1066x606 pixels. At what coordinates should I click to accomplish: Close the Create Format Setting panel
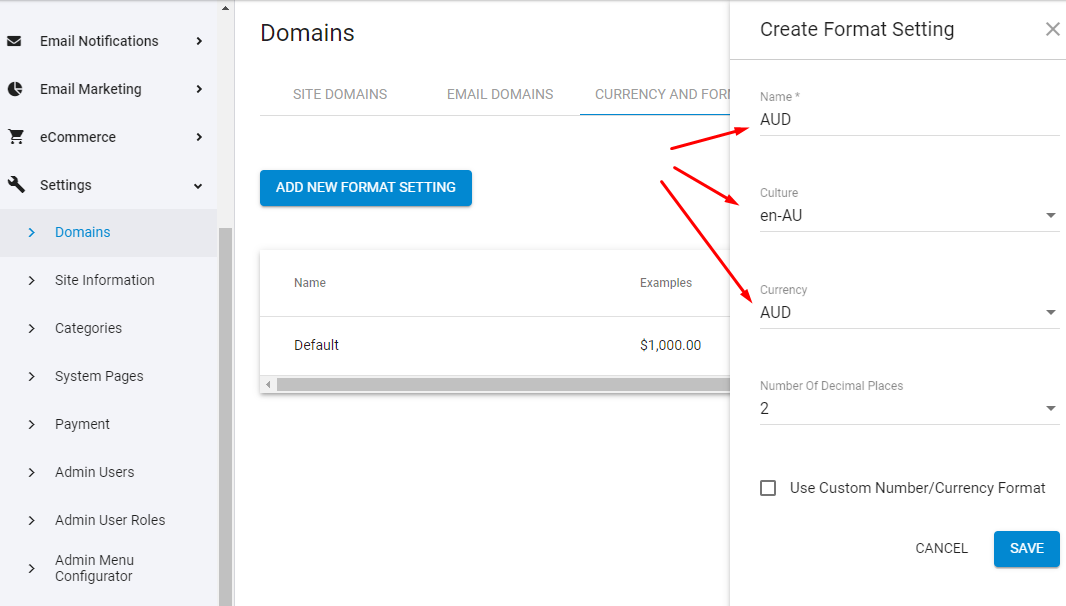(1052, 29)
